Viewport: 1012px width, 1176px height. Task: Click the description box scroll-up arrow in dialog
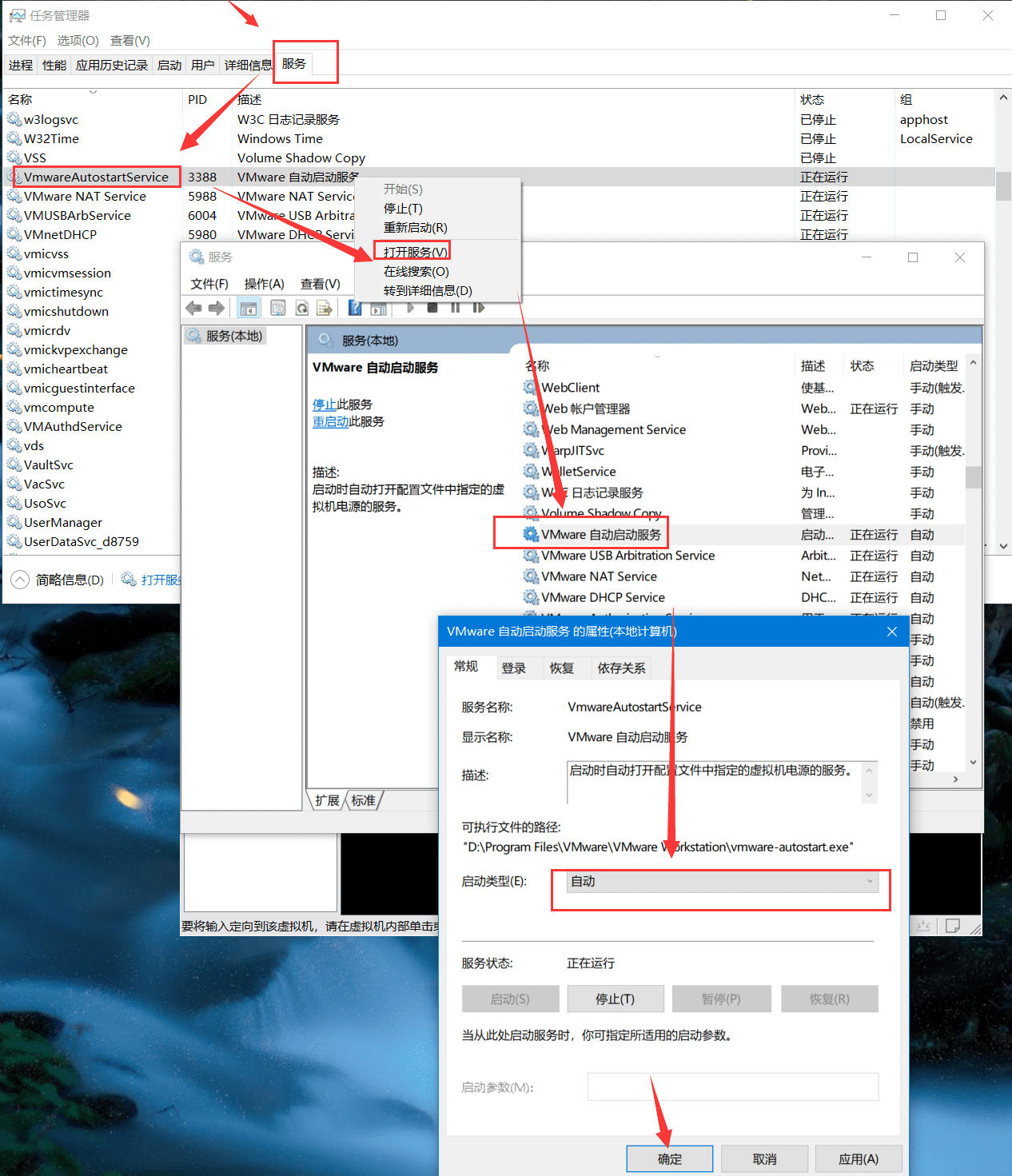869,769
